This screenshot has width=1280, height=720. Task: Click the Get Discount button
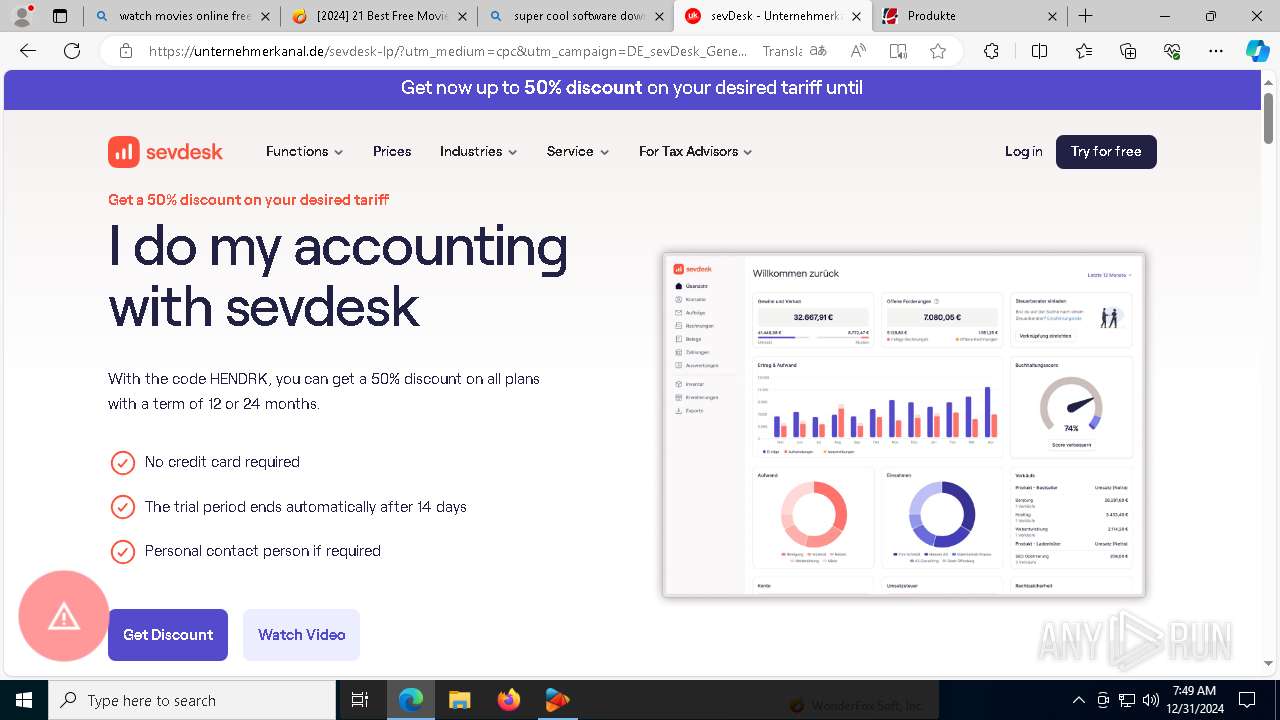(168, 635)
